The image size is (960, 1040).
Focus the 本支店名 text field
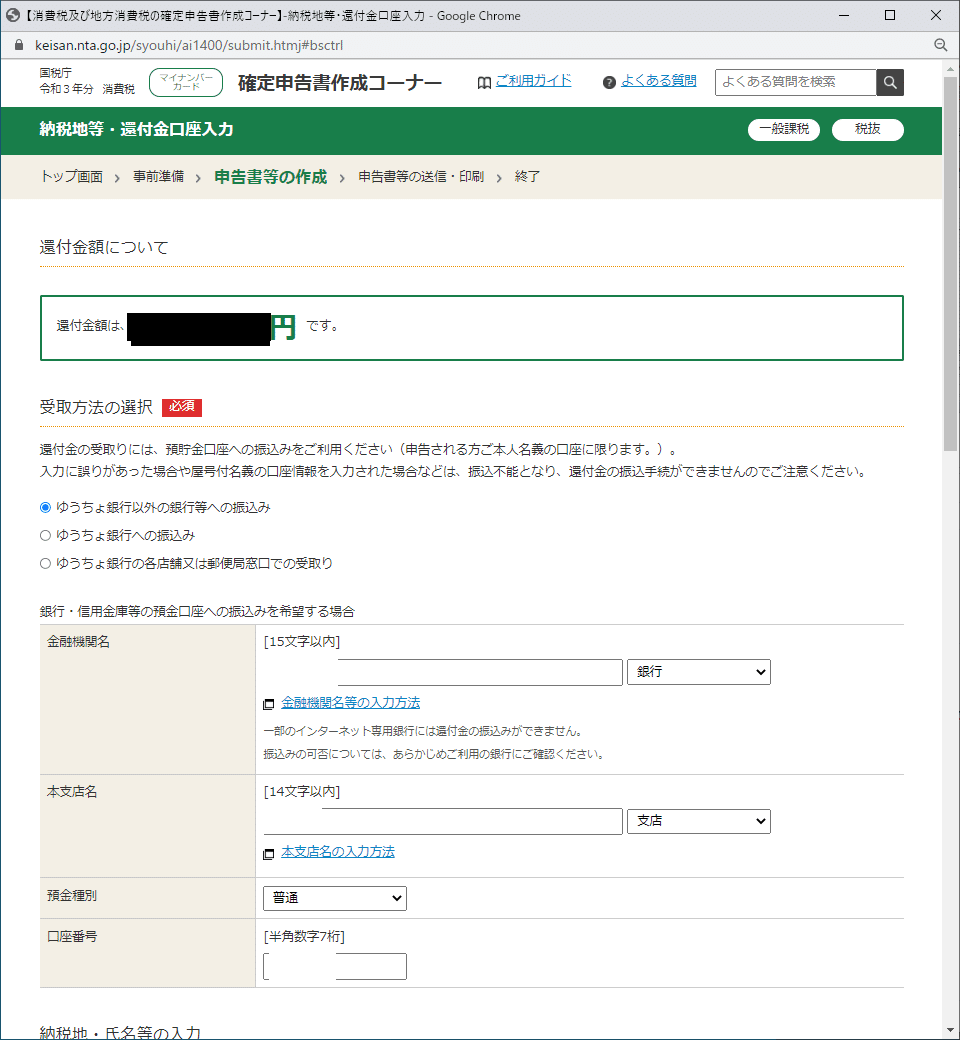pos(443,821)
